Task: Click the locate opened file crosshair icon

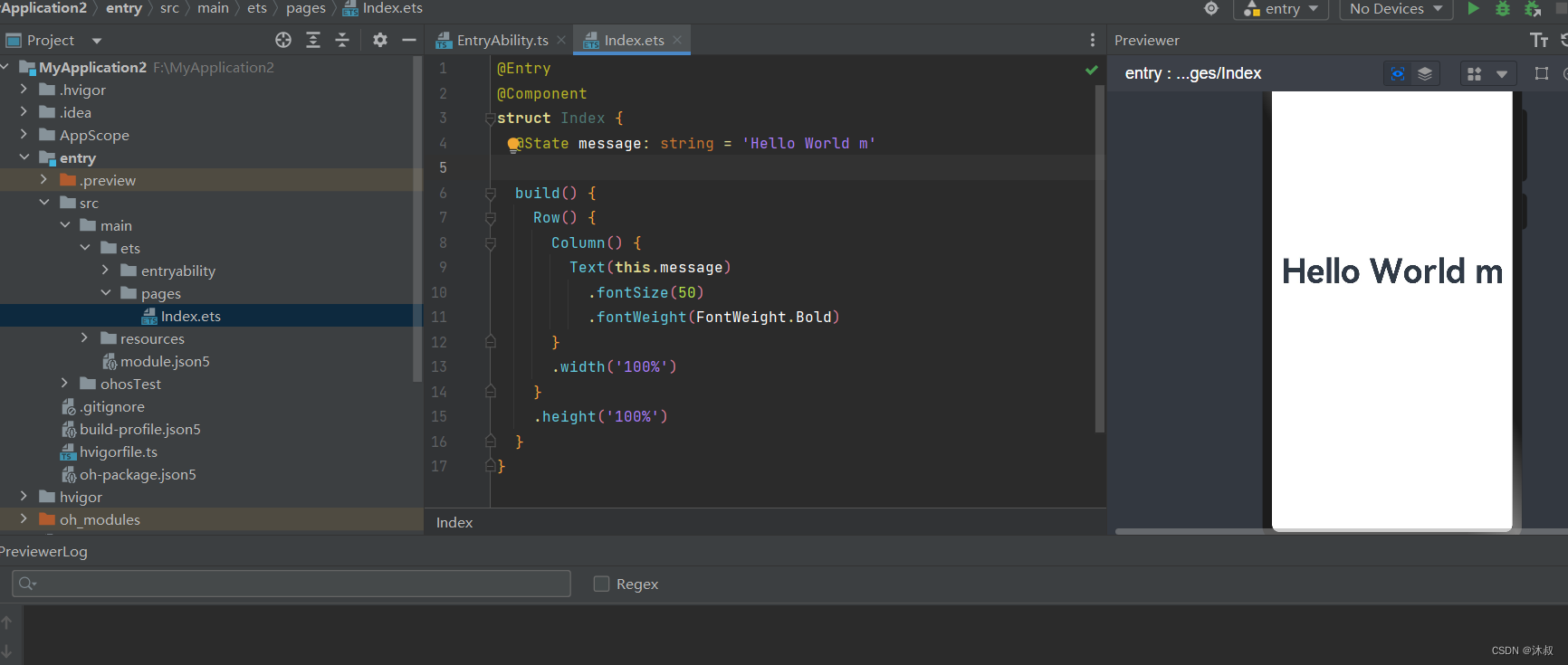Action: pos(283,40)
